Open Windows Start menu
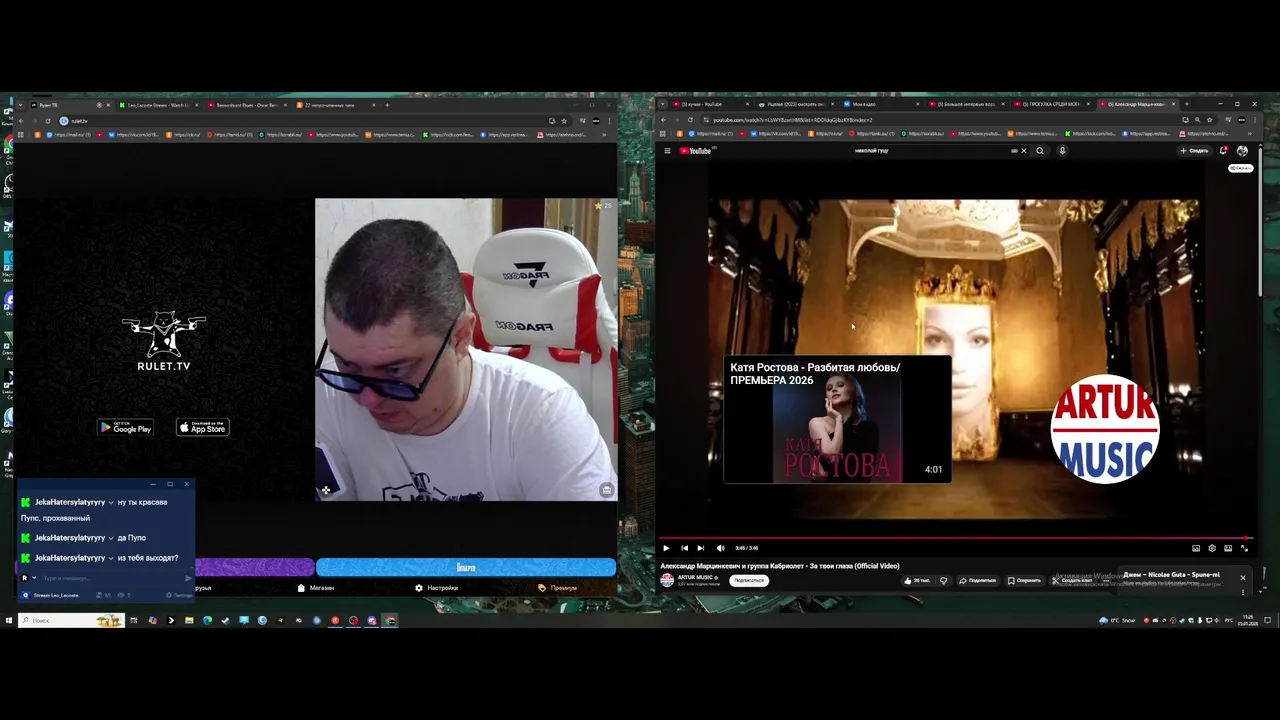This screenshot has width=1280, height=720. point(8,620)
